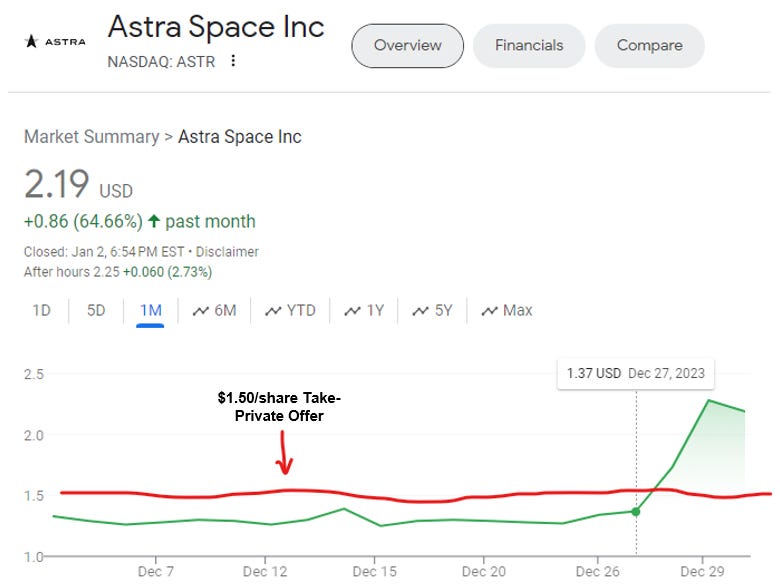Click the Dec 12 axis label

[x=265, y=571]
